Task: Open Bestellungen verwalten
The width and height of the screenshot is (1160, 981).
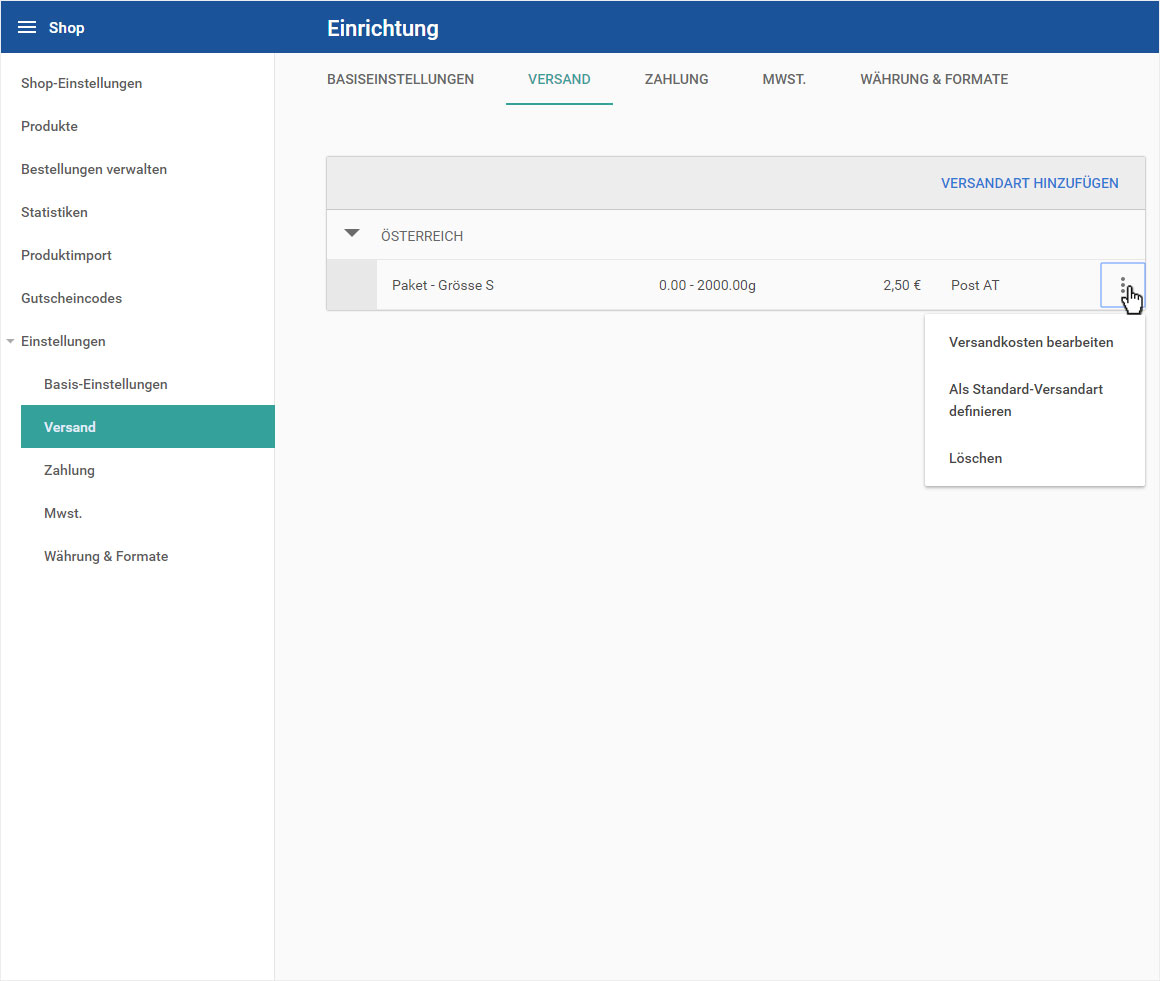Action: click(x=94, y=169)
